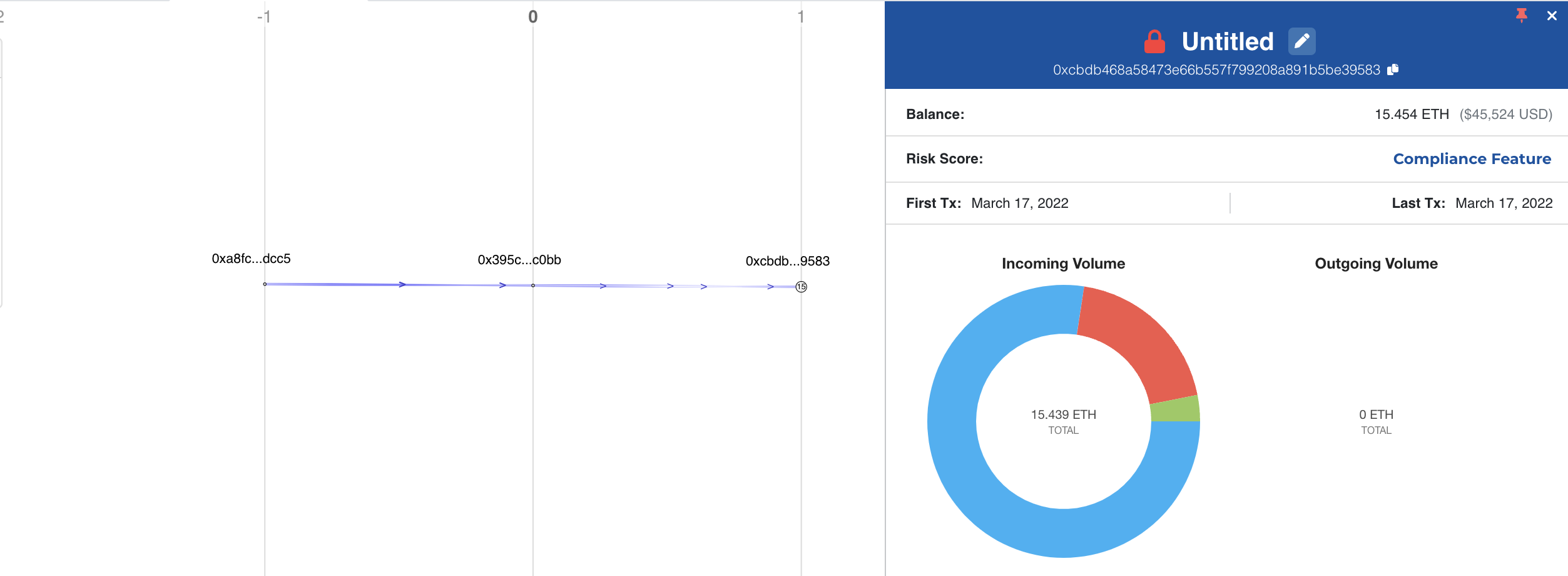Edit the Untitled name with pencil icon
Viewport: 1568px width, 576px height.
[1301, 41]
